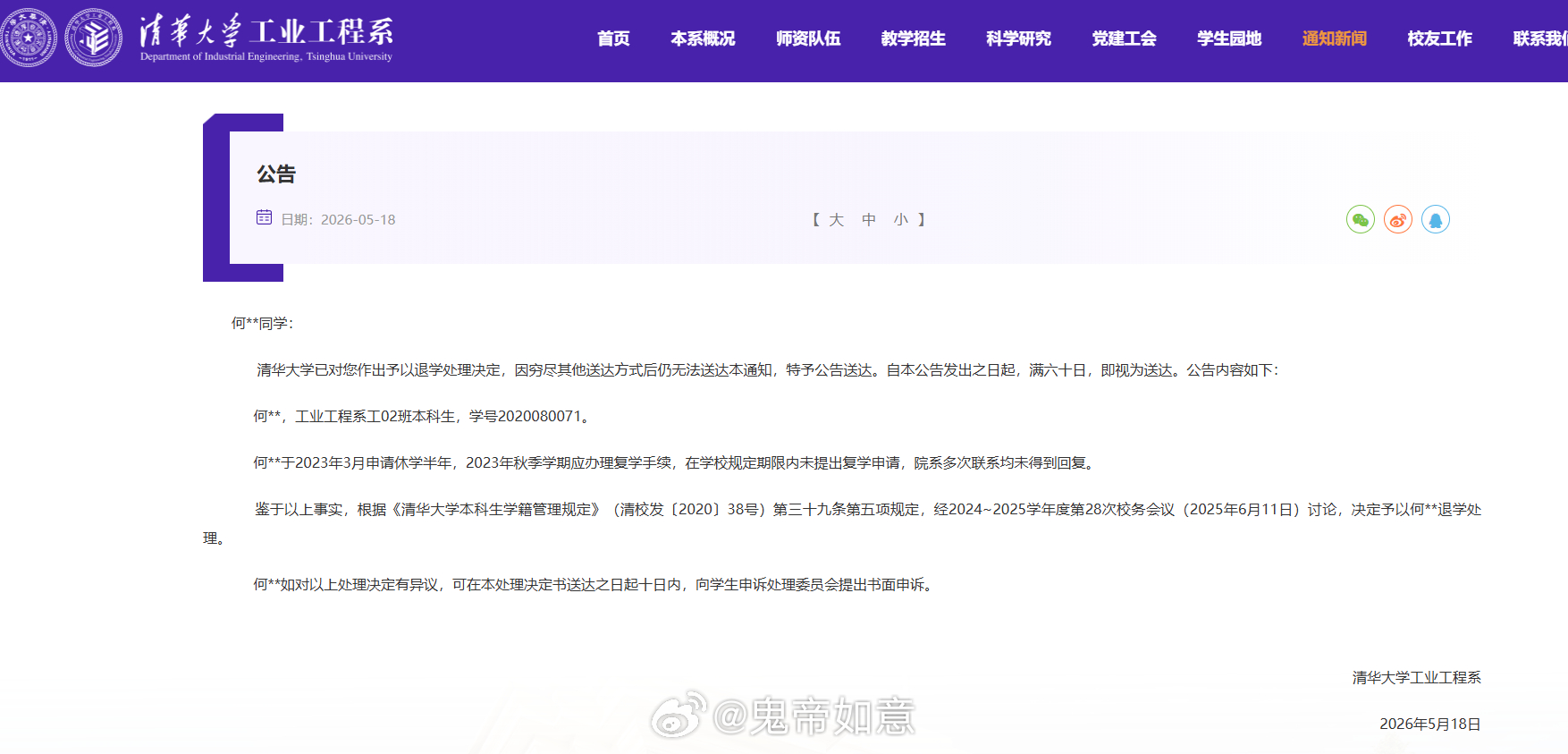Open the 教学招生 menu item
Viewport: 1568px width, 754px height.
click(914, 38)
